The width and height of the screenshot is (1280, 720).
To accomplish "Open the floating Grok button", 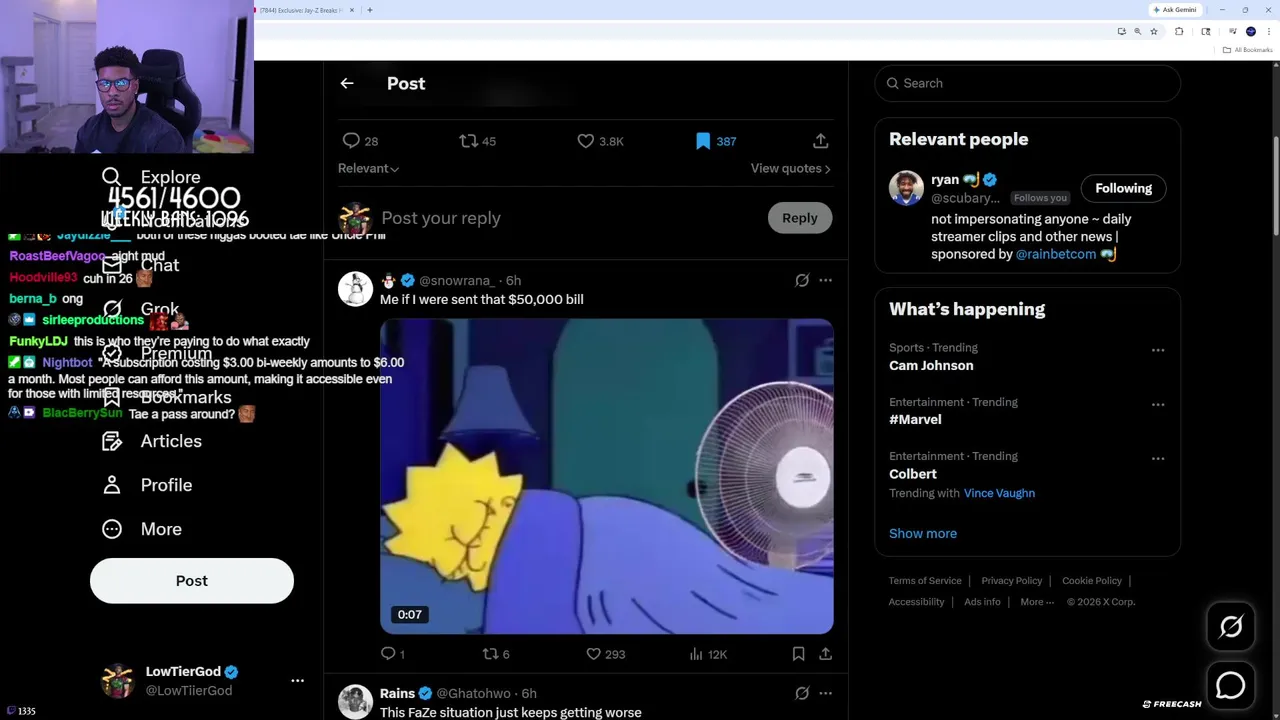I will [x=1231, y=627].
